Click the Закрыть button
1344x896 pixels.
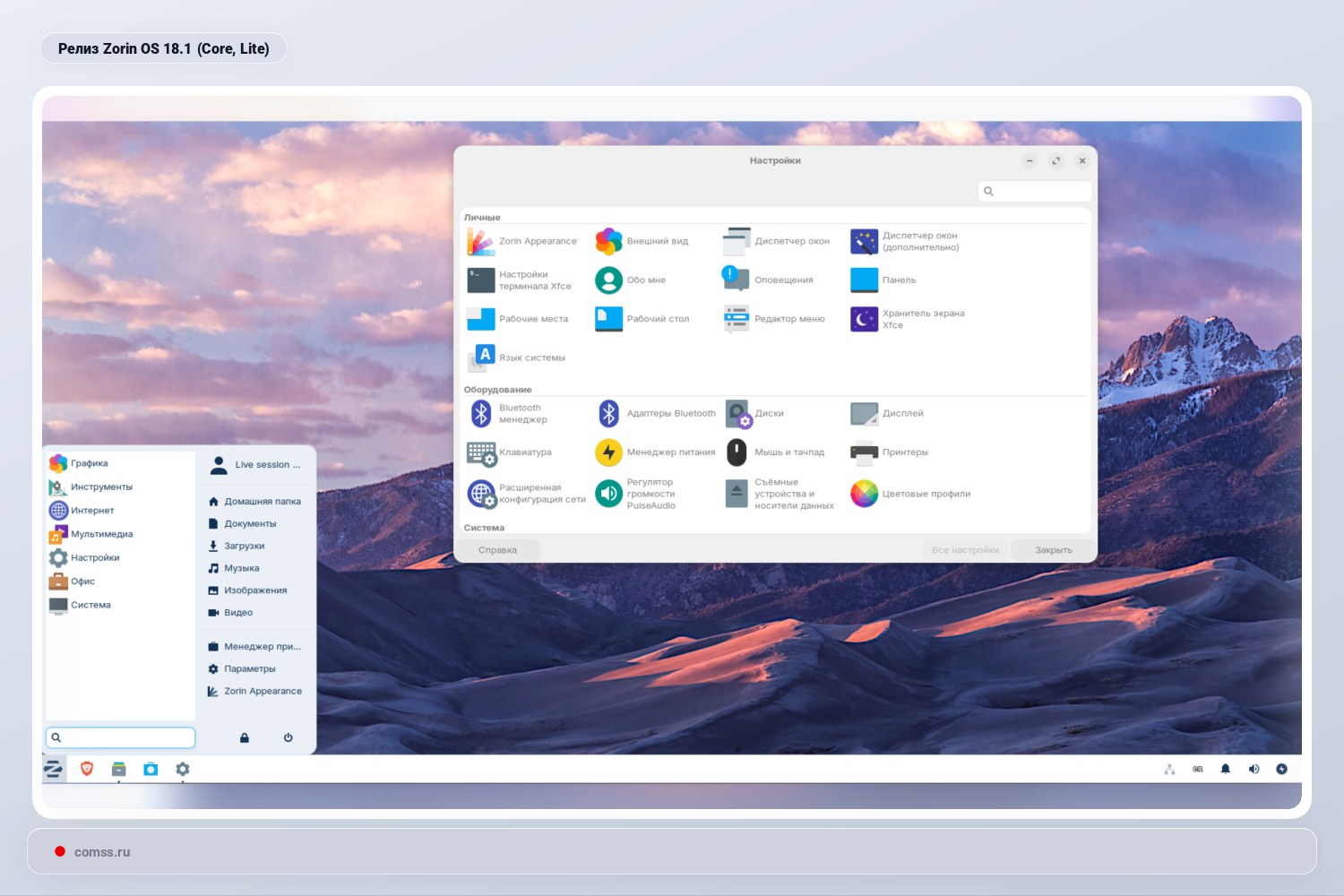[1050, 549]
